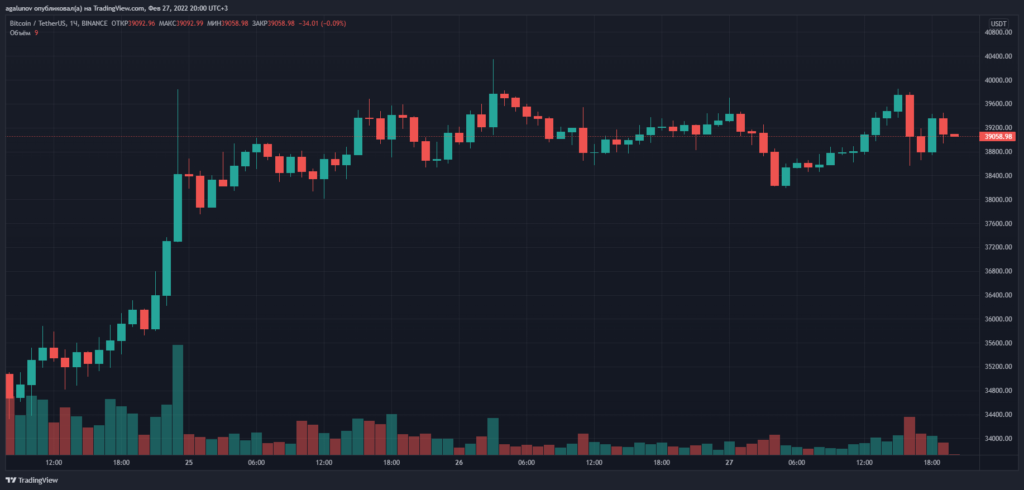
Task: Click the 36000.00 price axis label
Action: click(997, 319)
